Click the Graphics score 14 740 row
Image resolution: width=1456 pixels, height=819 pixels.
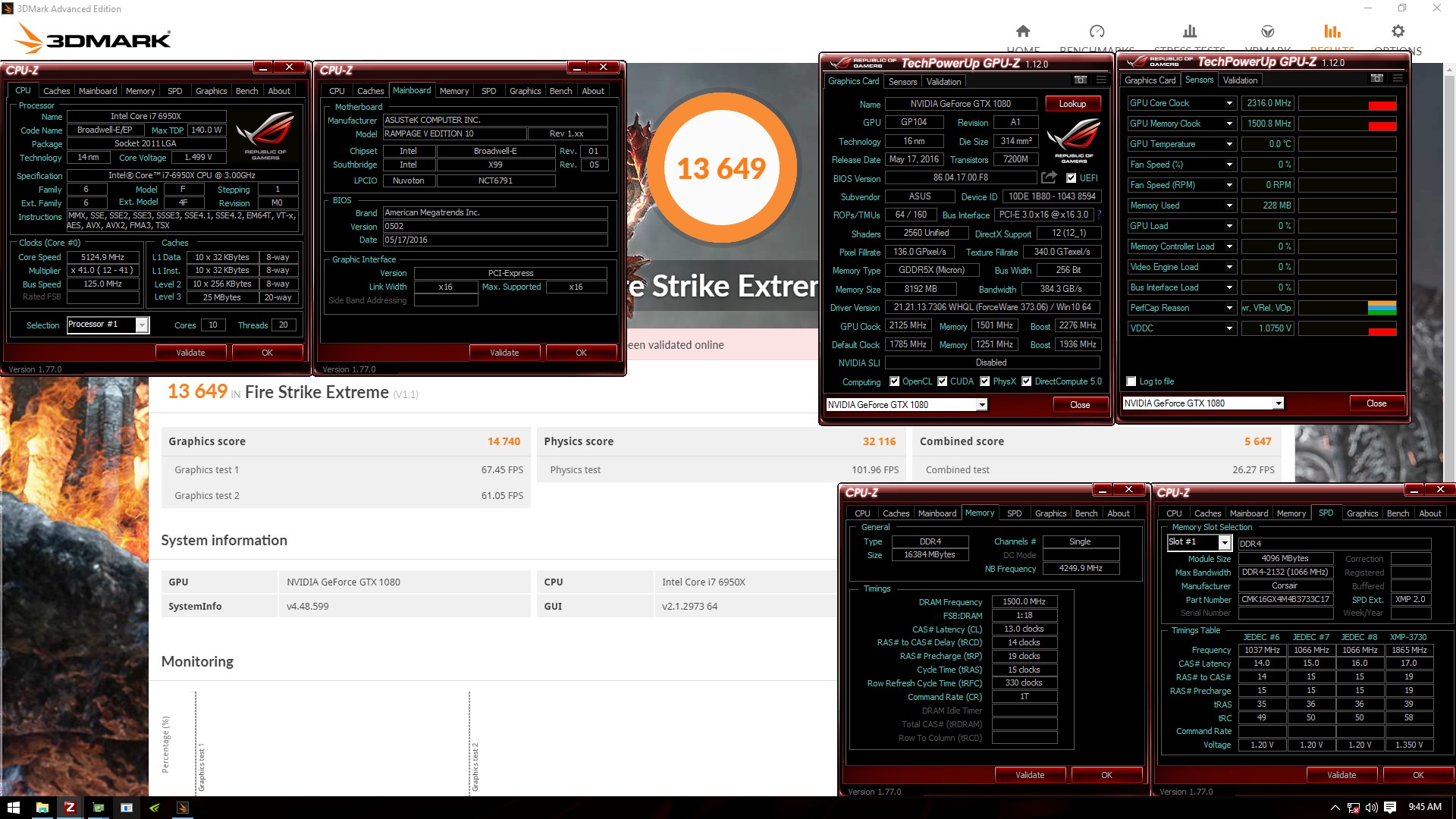click(x=344, y=441)
